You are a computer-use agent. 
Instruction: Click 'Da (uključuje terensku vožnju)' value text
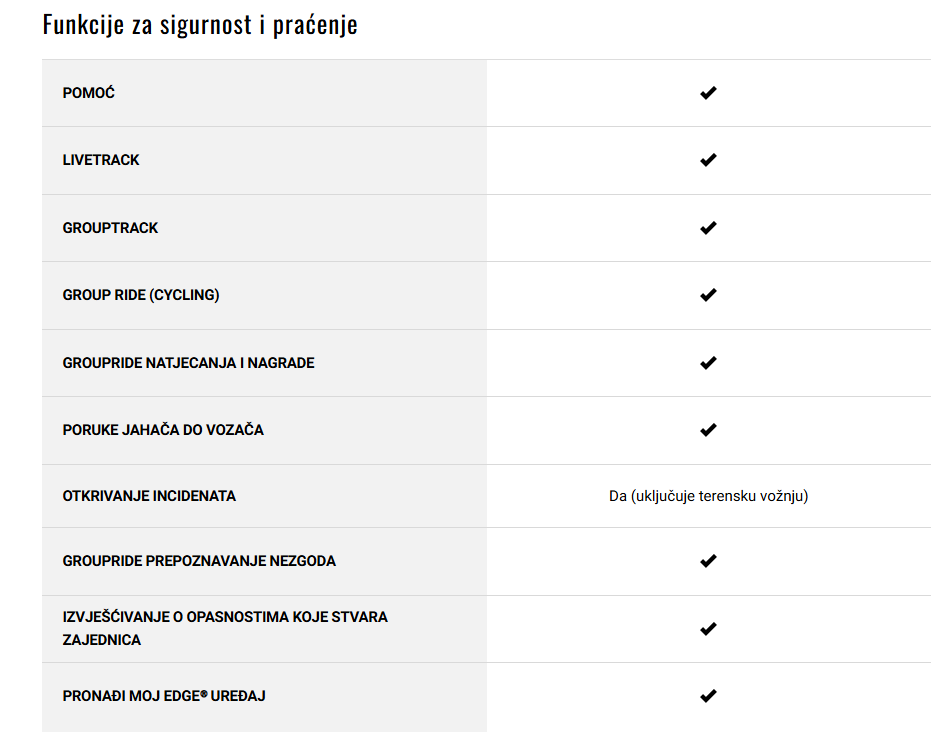[x=708, y=496]
